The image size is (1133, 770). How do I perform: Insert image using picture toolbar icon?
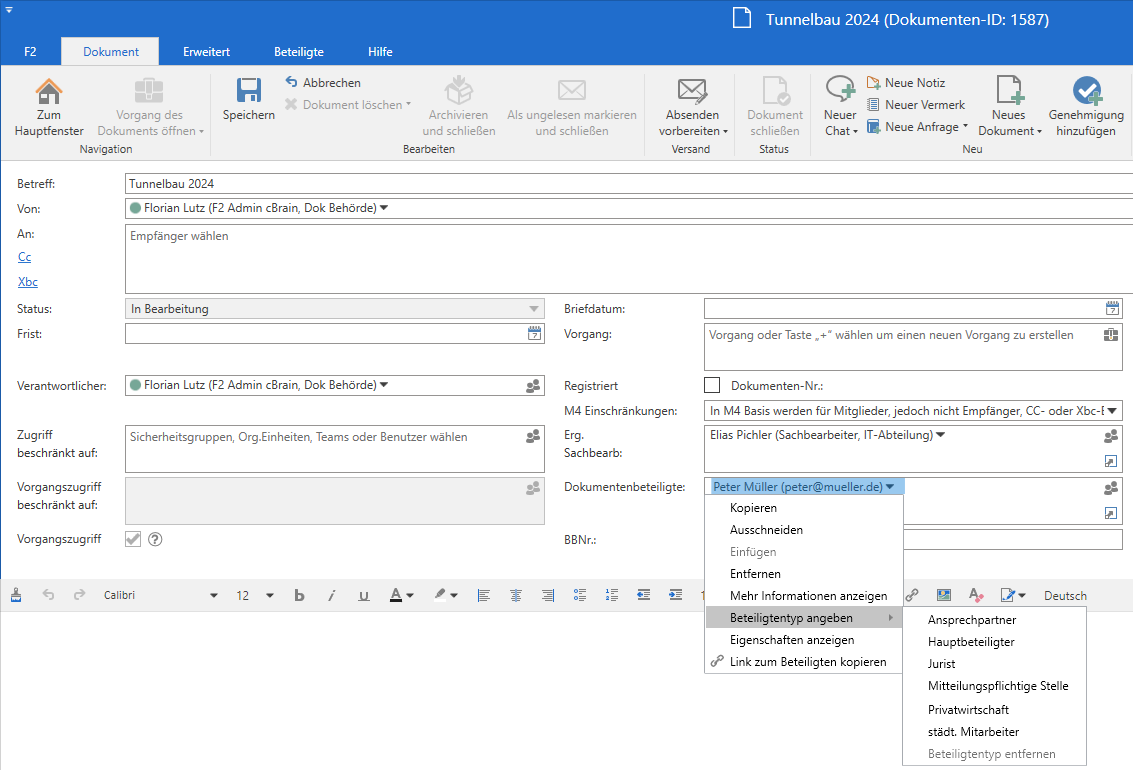tap(944, 596)
